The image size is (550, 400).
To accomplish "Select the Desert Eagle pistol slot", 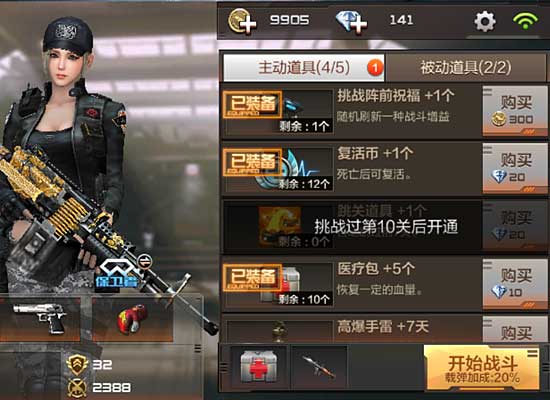I will pyautogui.click(x=40, y=319).
